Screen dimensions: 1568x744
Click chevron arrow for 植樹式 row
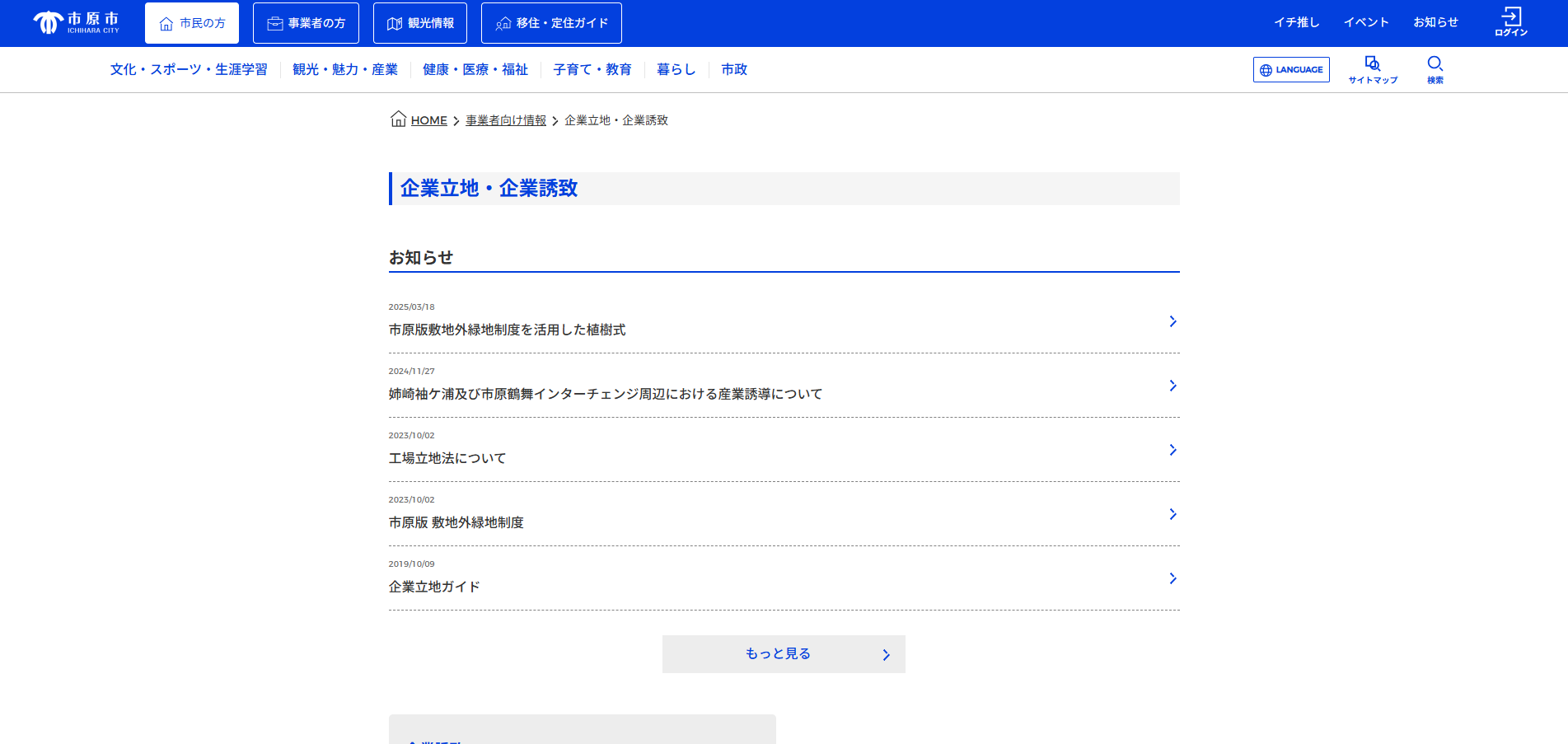(1172, 321)
